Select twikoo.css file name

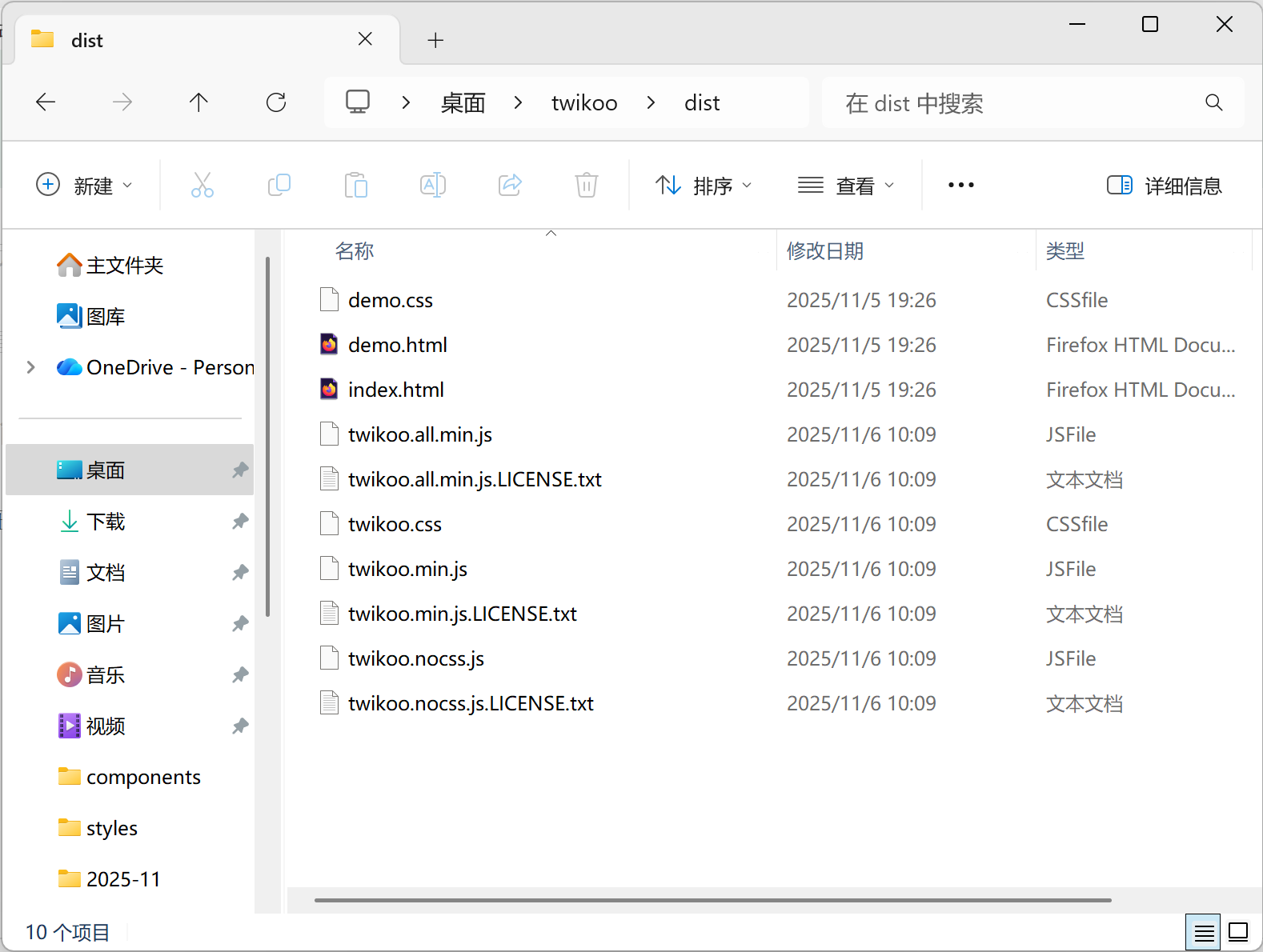click(395, 524)
